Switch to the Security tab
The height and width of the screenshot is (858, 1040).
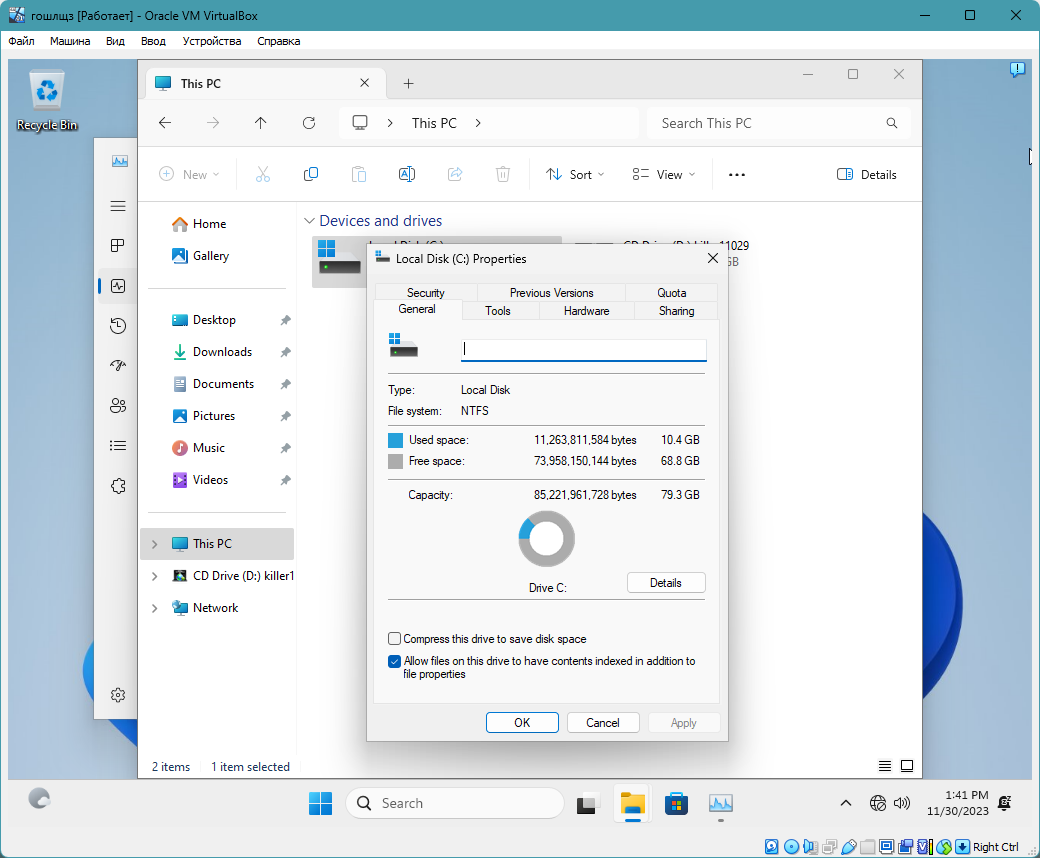click(425, 293)
